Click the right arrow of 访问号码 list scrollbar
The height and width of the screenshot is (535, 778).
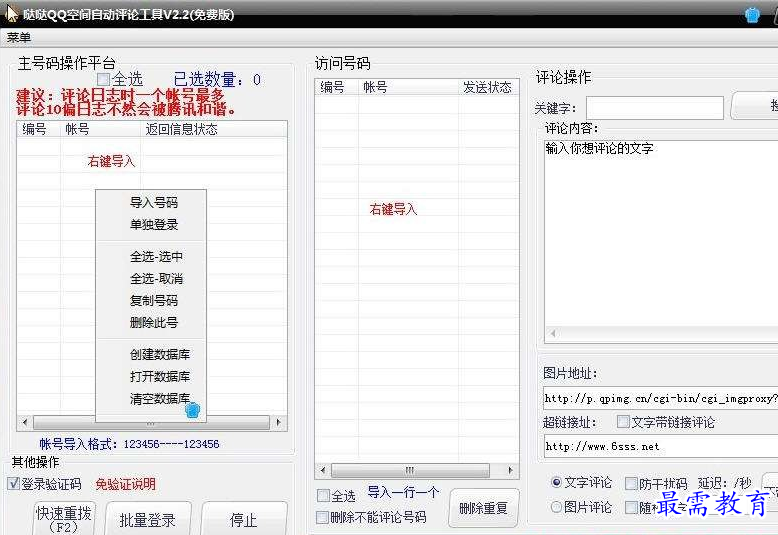click(511, 470)
